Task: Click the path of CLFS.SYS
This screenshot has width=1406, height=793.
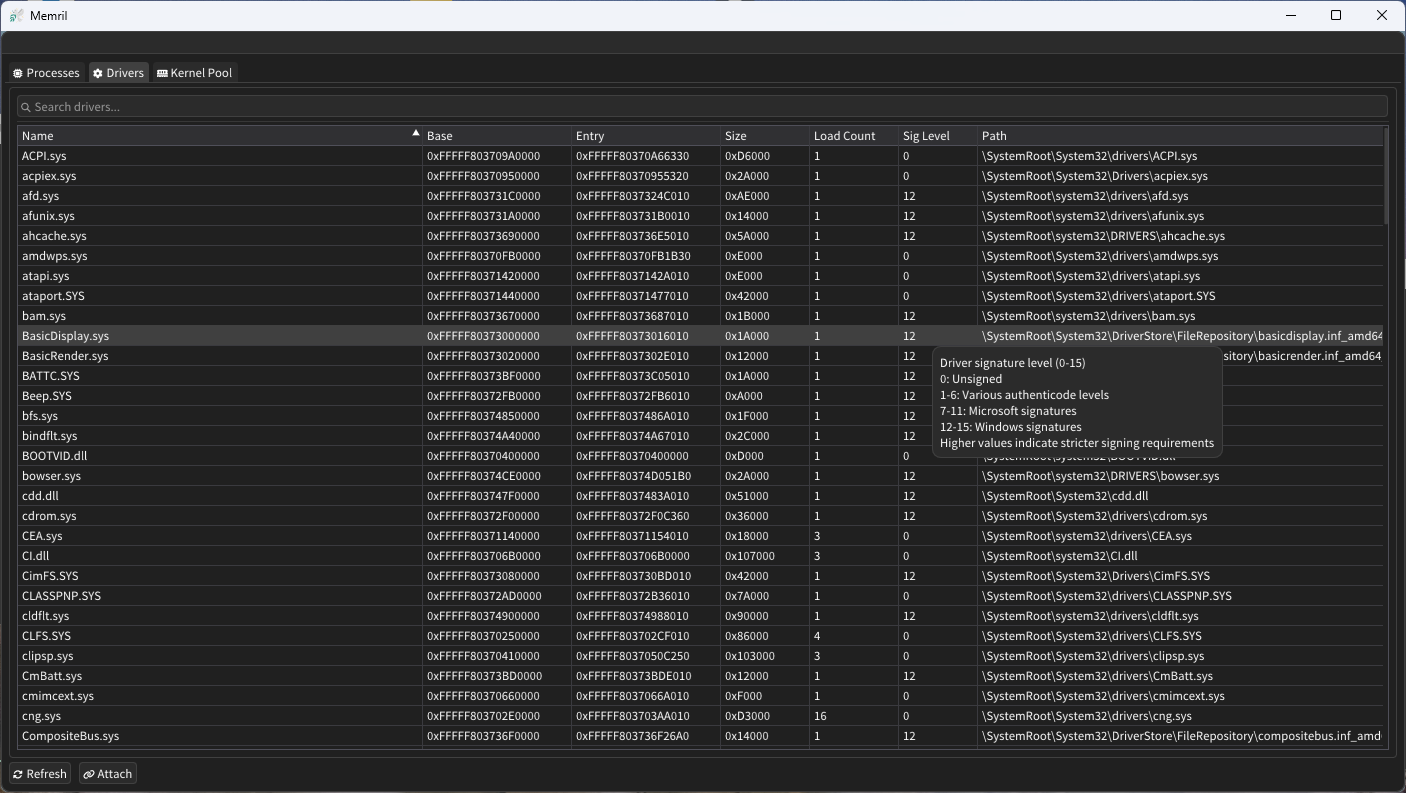Action: point(1092,636)
